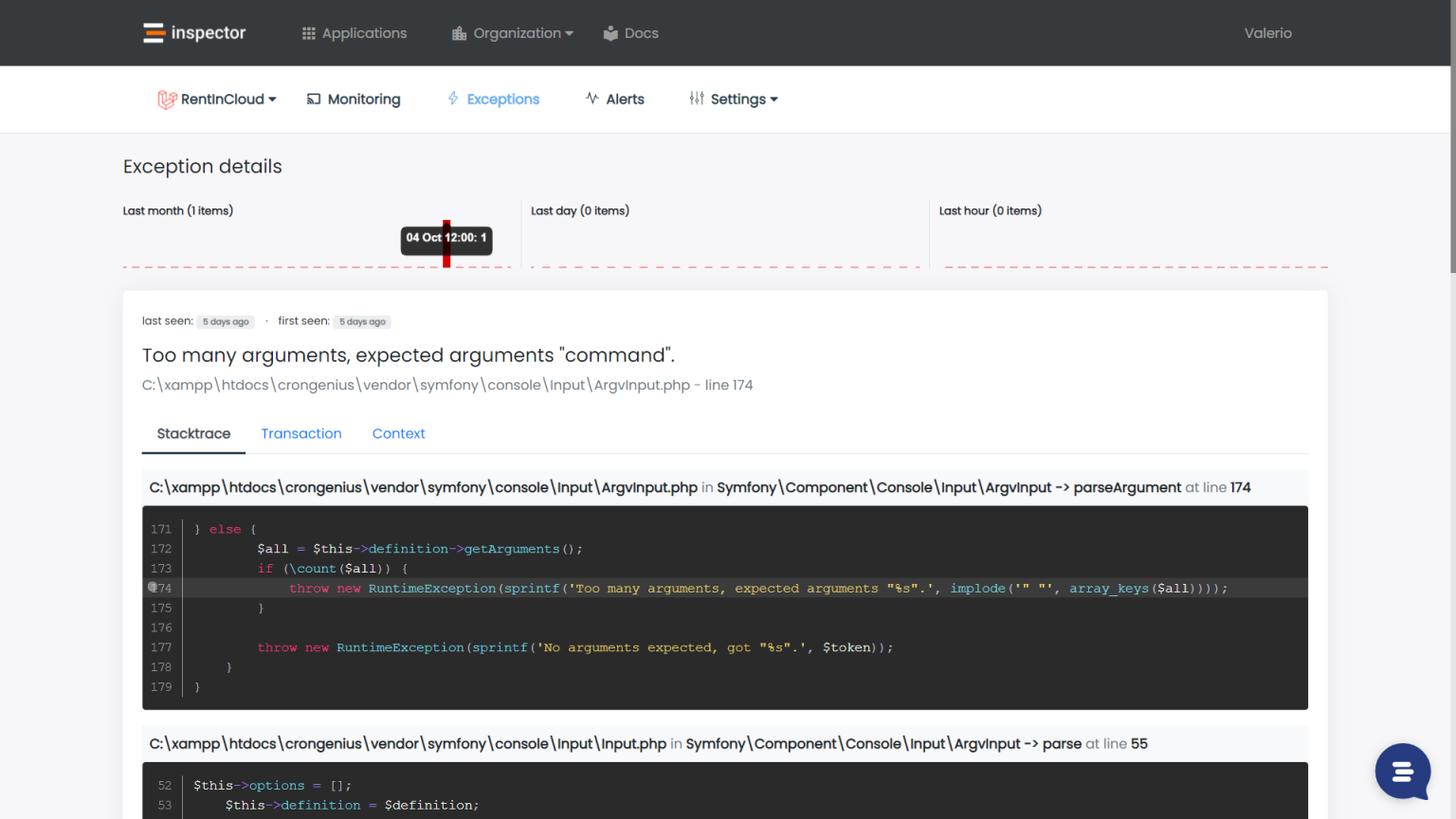Click the Alerts pulse icon
1456x819 pixels.
[x=591, y=98]
